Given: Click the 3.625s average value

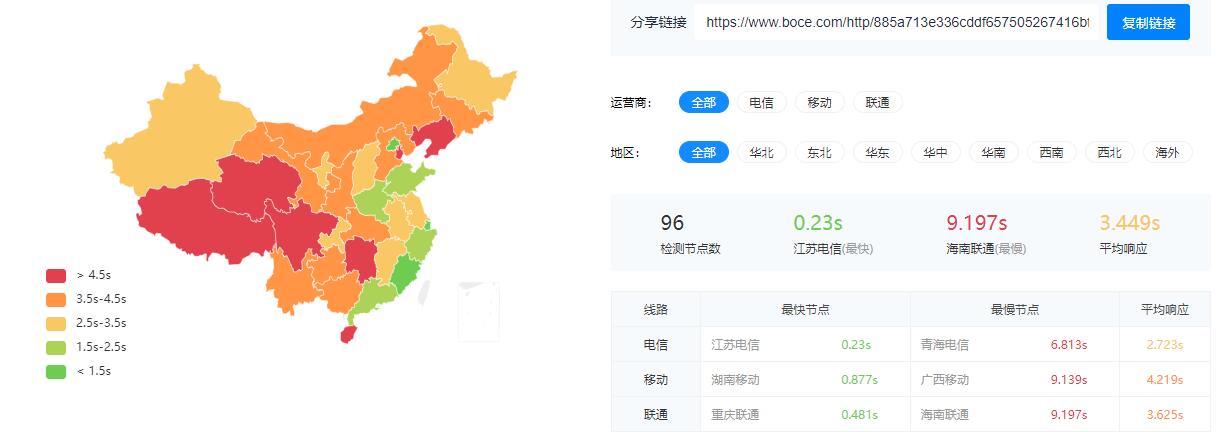Looking at the screenshot, I should point(1165,414).
